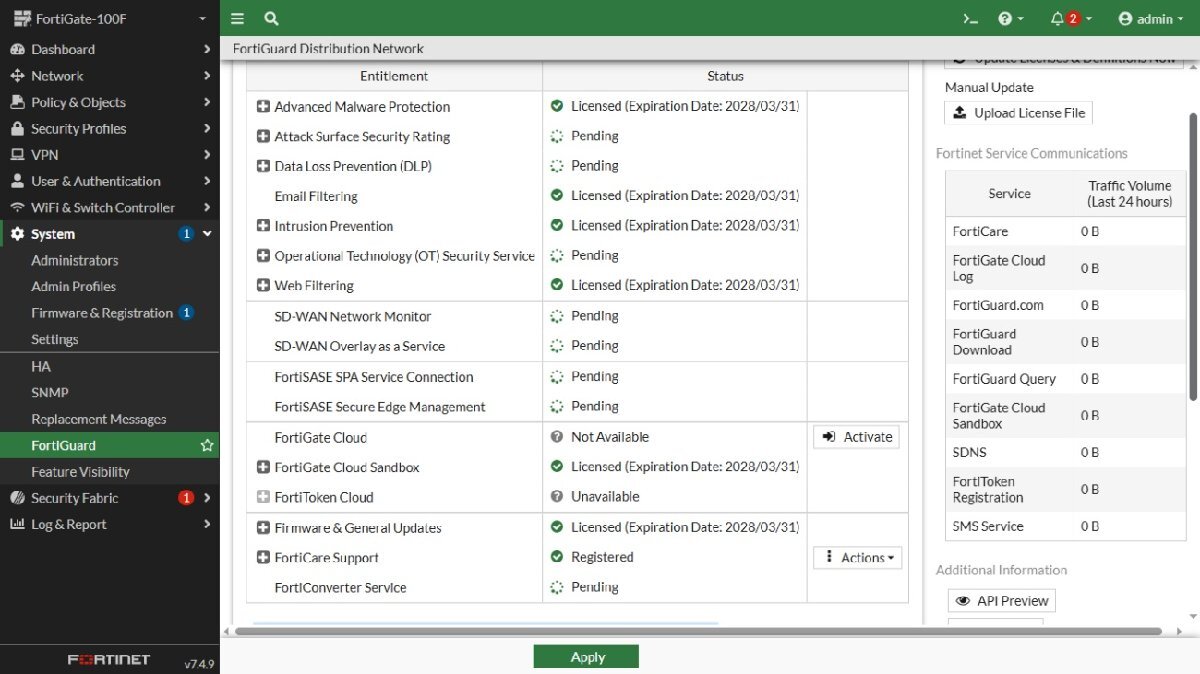The height and width of the screenshot is (674, 1200).
Task: Click the Apply button
Action: coord(586,657)
